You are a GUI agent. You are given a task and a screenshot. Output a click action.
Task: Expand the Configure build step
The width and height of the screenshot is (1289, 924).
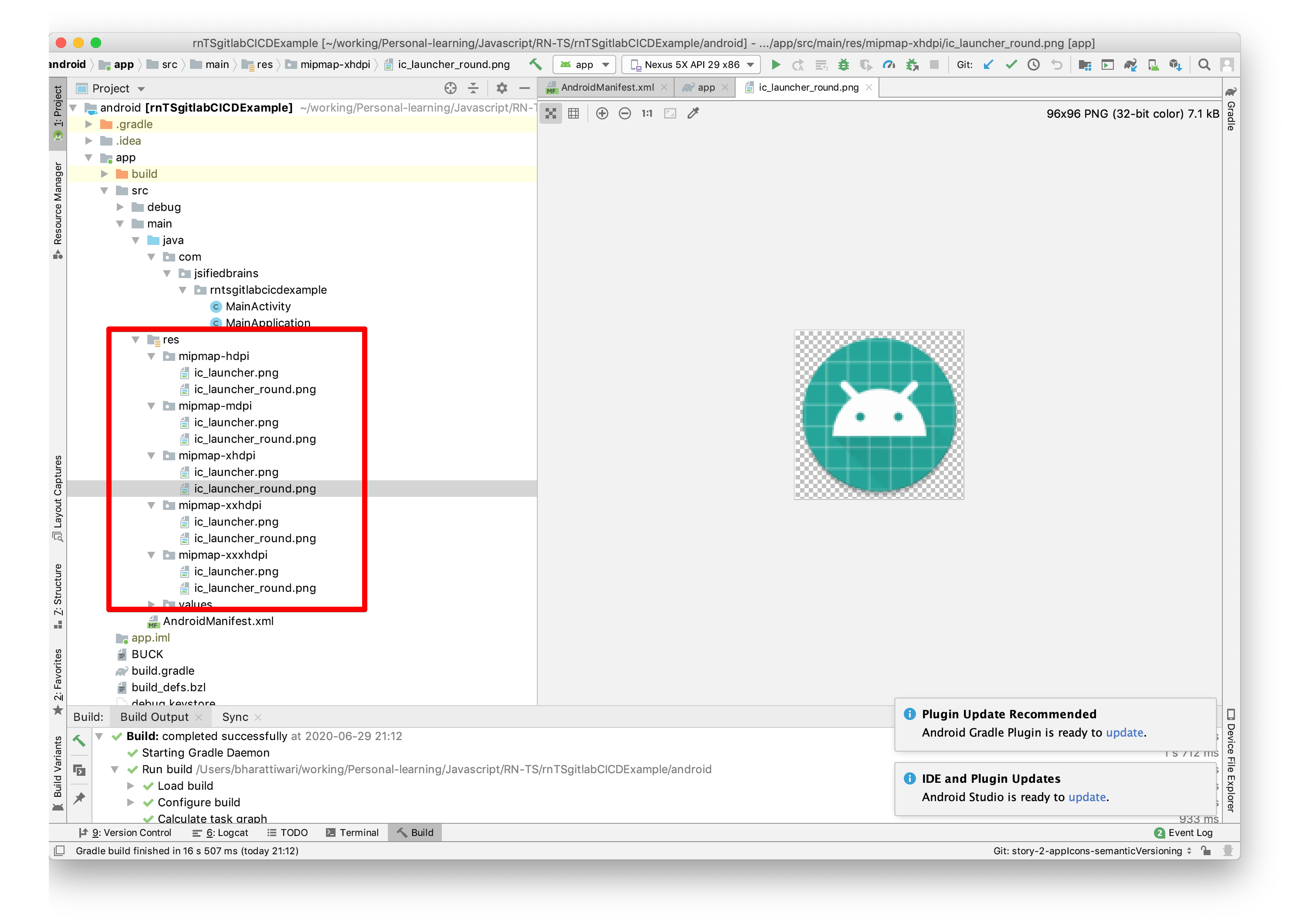[130, 802]
